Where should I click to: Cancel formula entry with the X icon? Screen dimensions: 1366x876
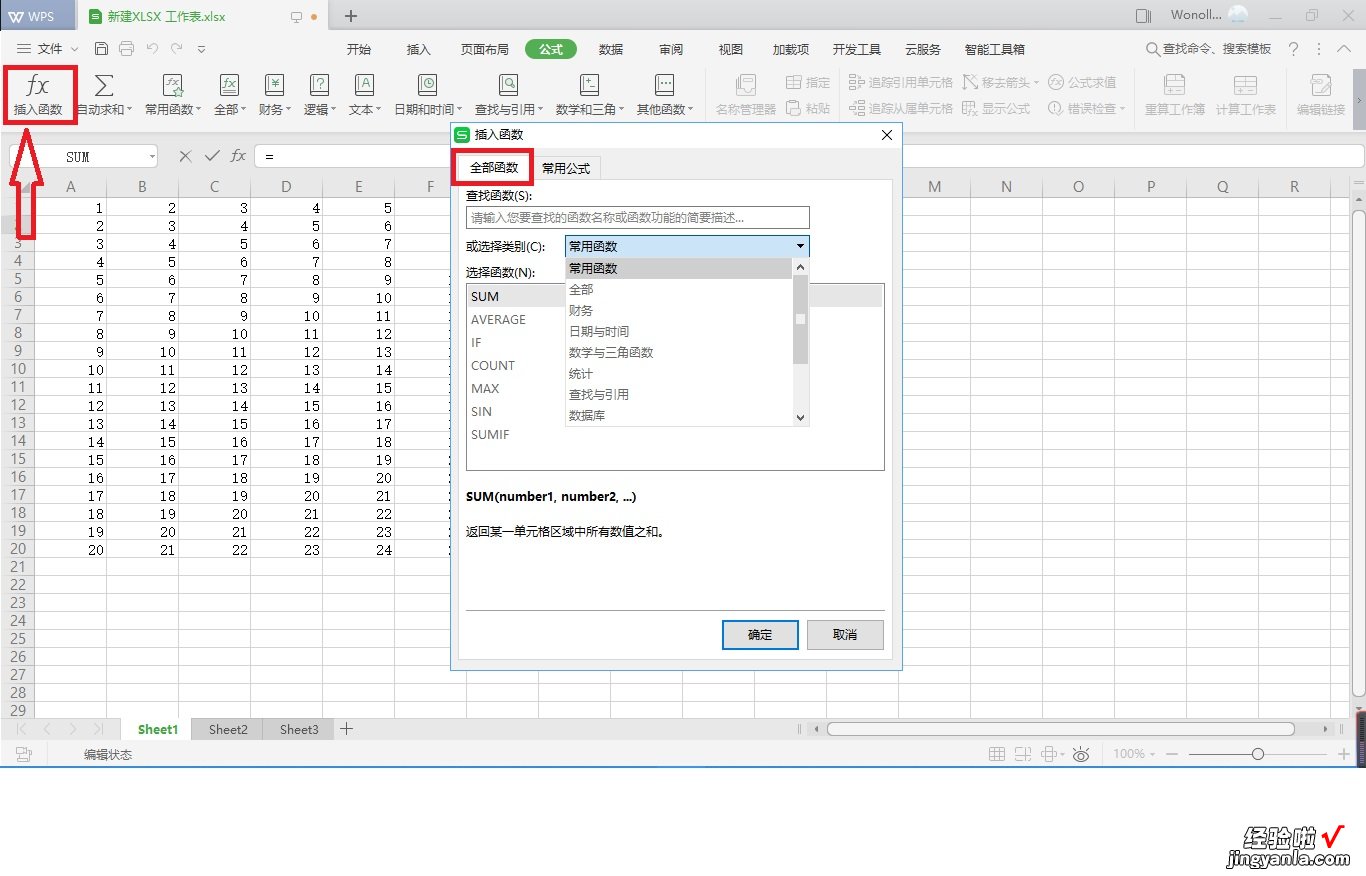(x=185, y=156)
